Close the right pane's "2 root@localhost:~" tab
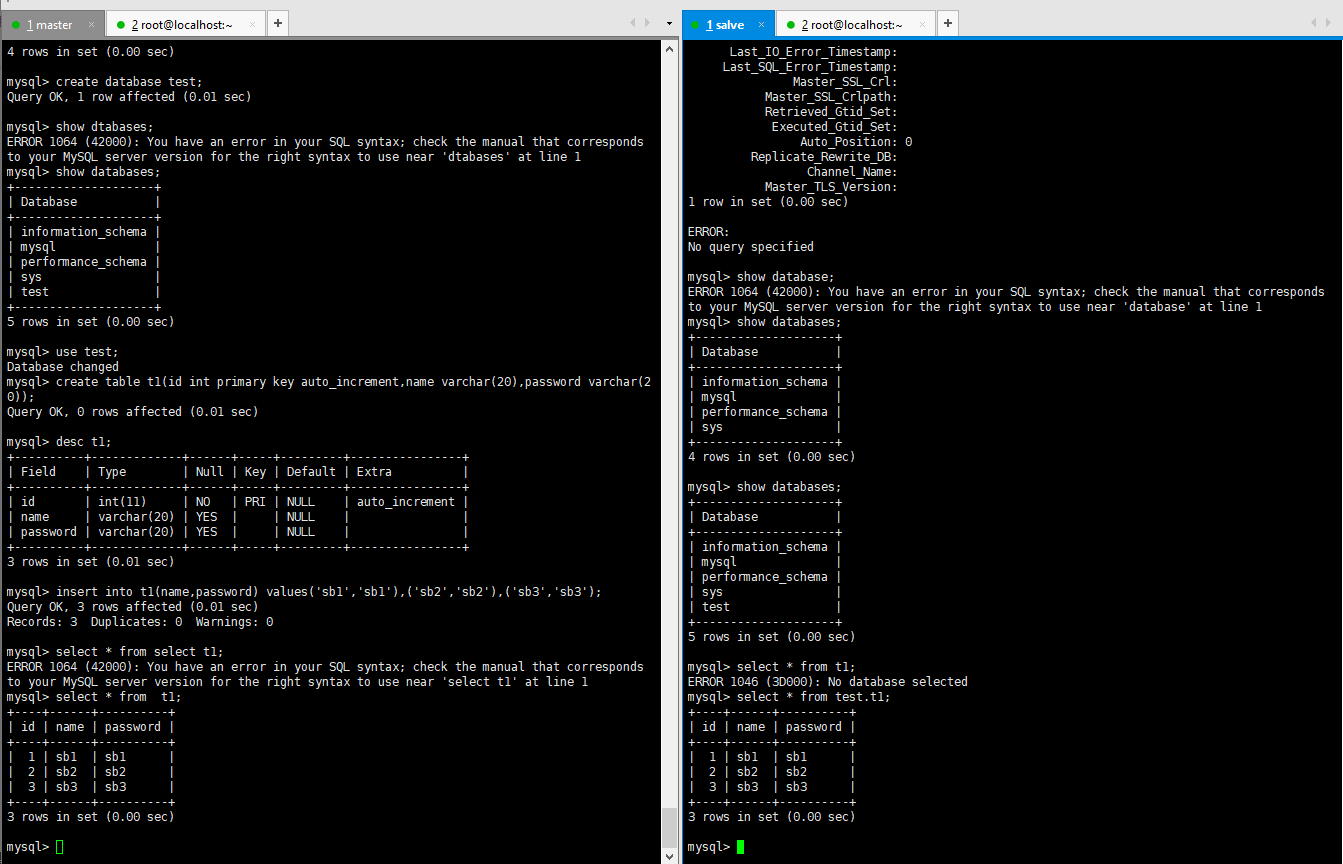 pyautogui.click(x=922, y=24)
